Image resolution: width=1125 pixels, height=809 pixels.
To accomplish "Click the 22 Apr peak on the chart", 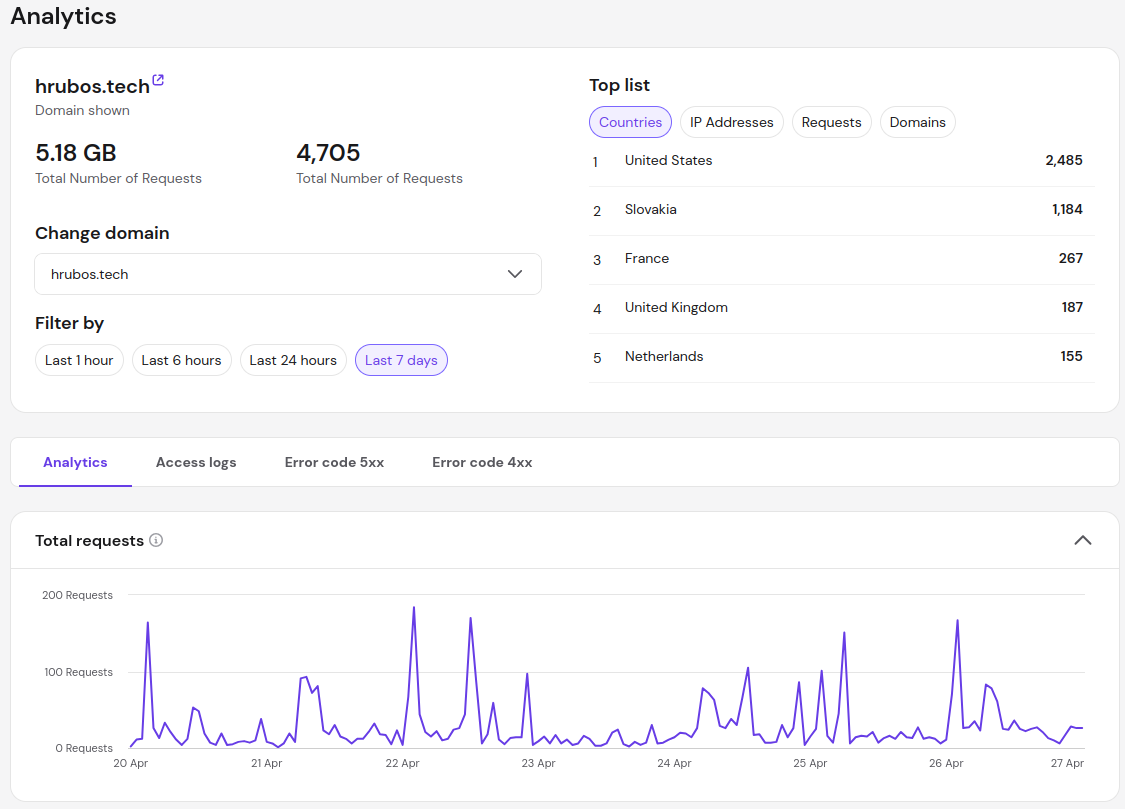I will click(413, 608).
